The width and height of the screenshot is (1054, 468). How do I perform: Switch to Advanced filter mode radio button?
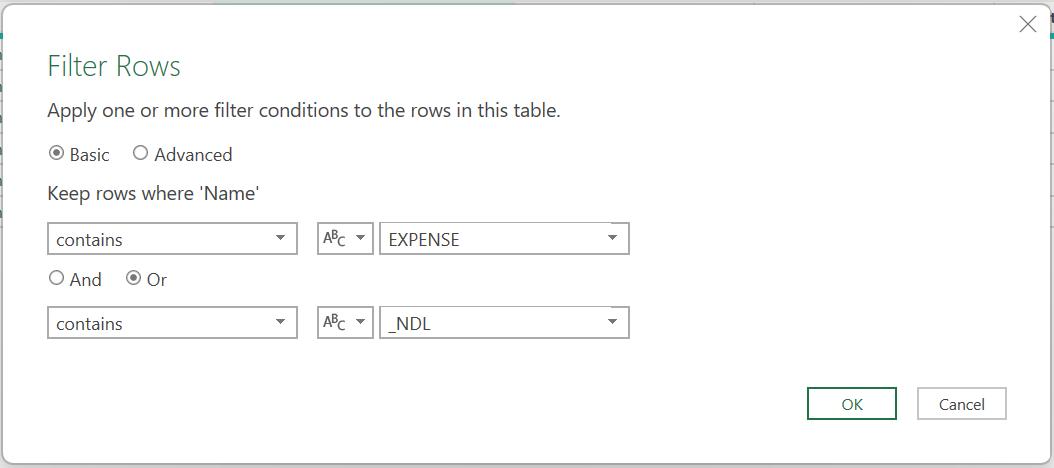click(x=140, y=153)
